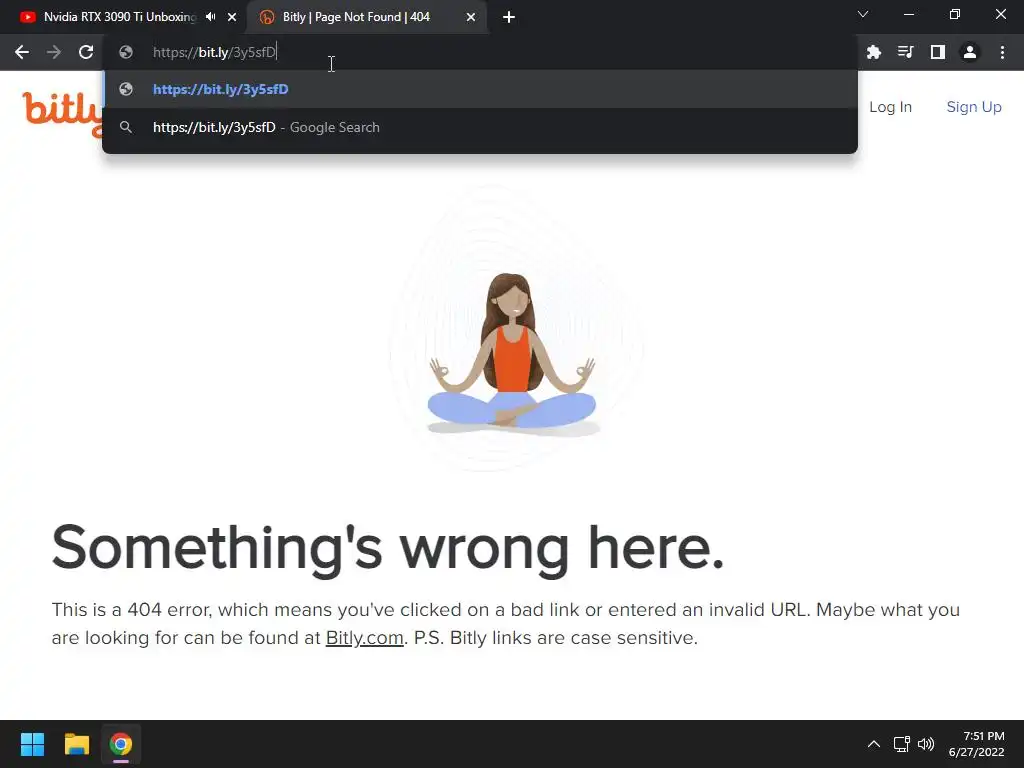
Task: Open File Explorer from the taskbar
Action: 76,744
